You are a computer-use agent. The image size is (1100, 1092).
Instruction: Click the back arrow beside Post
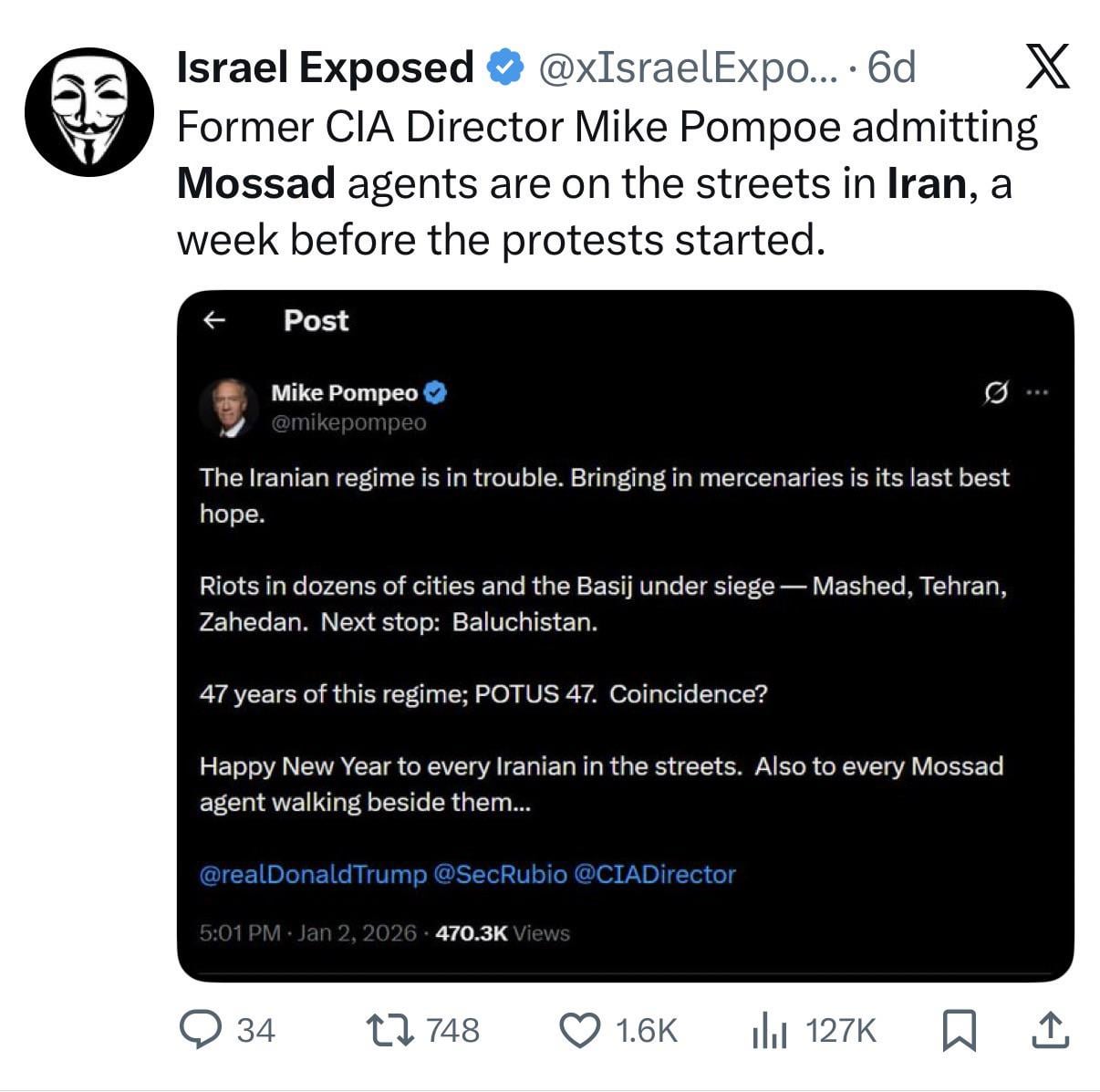click(213, 320)
